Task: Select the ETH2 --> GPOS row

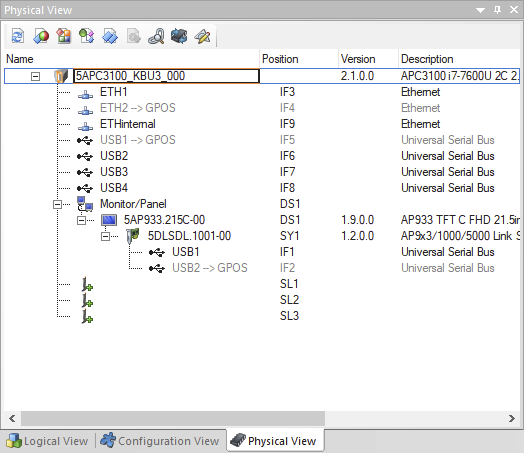Action: [x=262, y=108]
